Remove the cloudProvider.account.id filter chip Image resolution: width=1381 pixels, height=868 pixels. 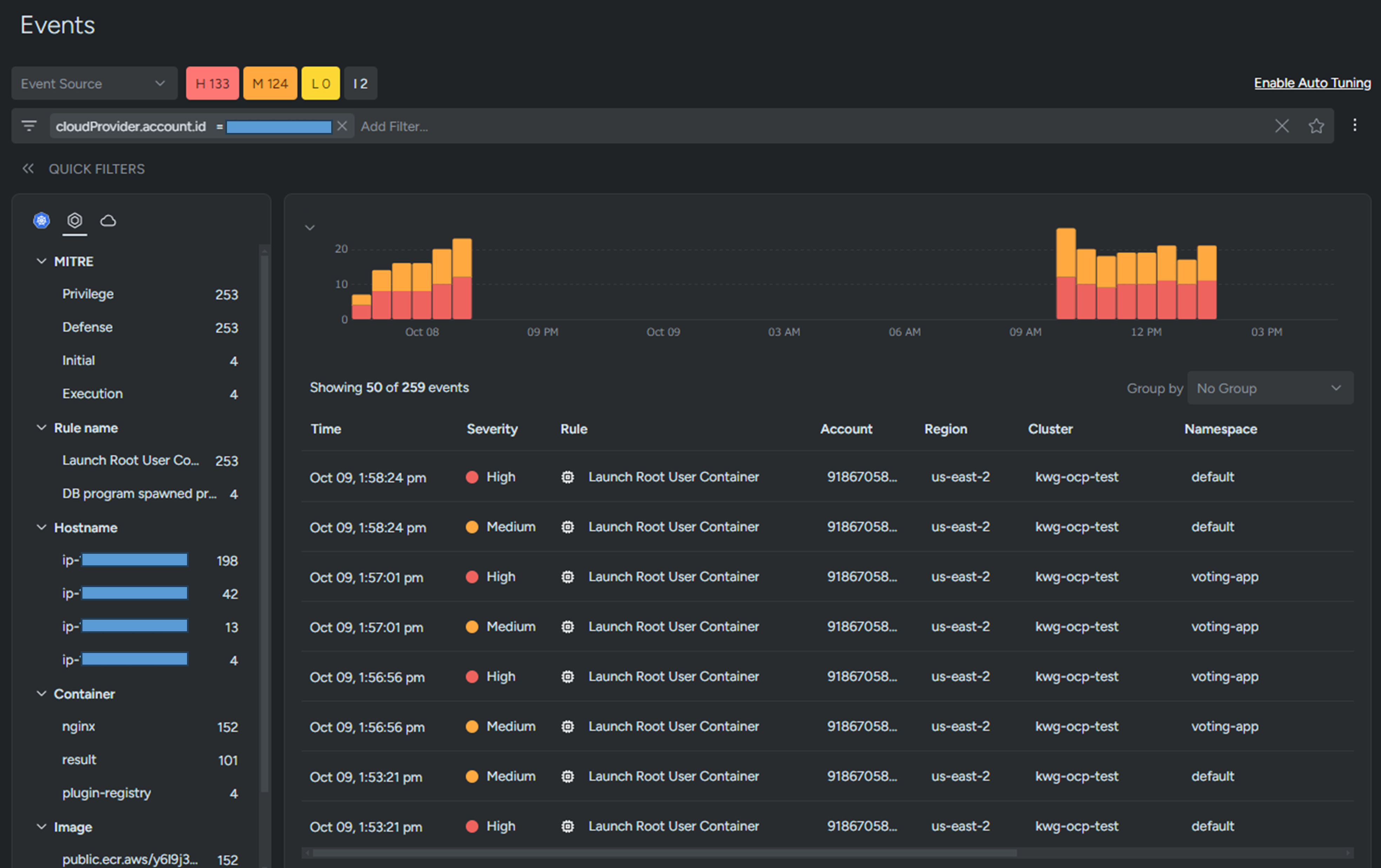(x=342, y=126)
